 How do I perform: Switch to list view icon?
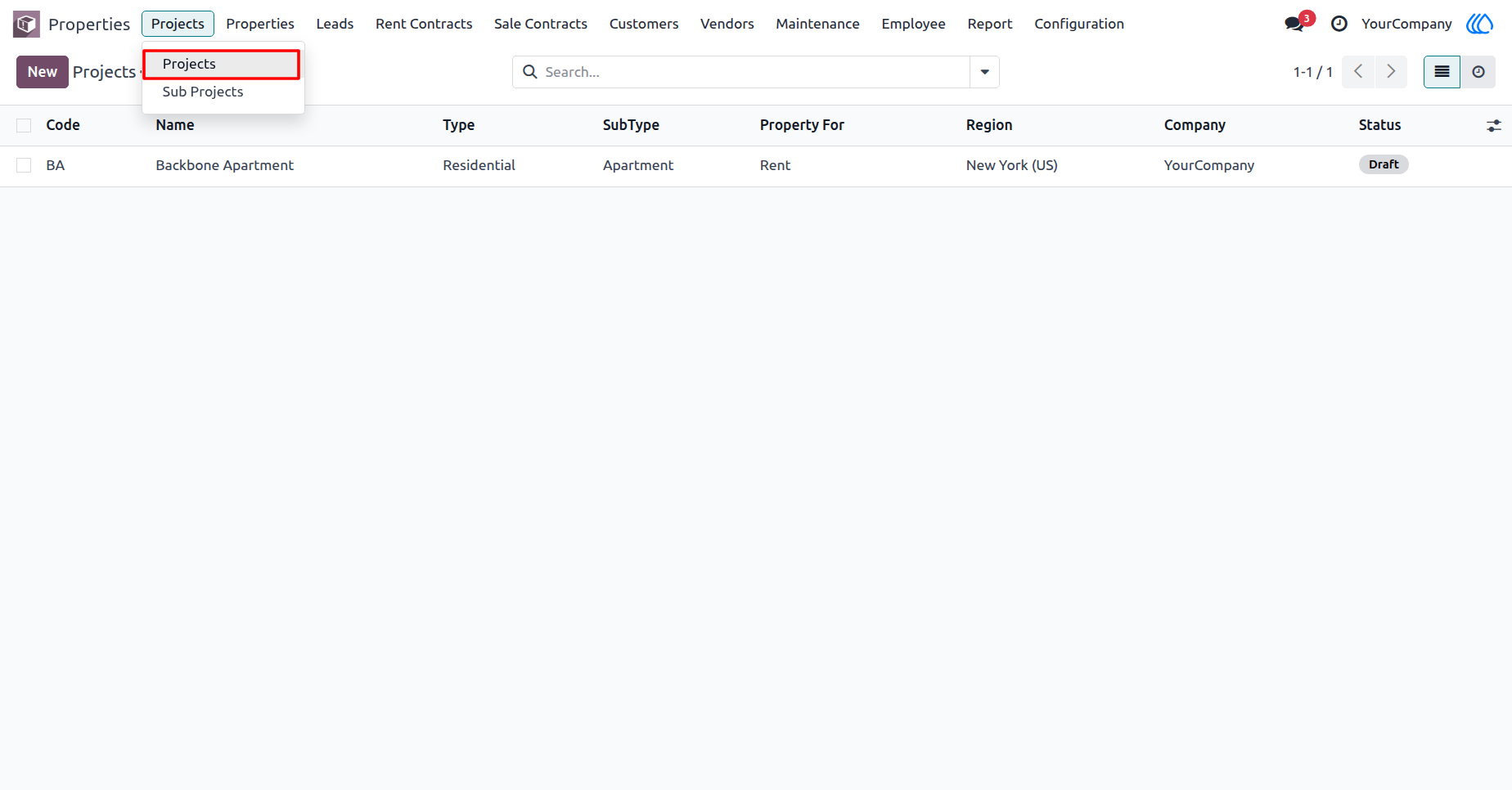pos(1442,72)
